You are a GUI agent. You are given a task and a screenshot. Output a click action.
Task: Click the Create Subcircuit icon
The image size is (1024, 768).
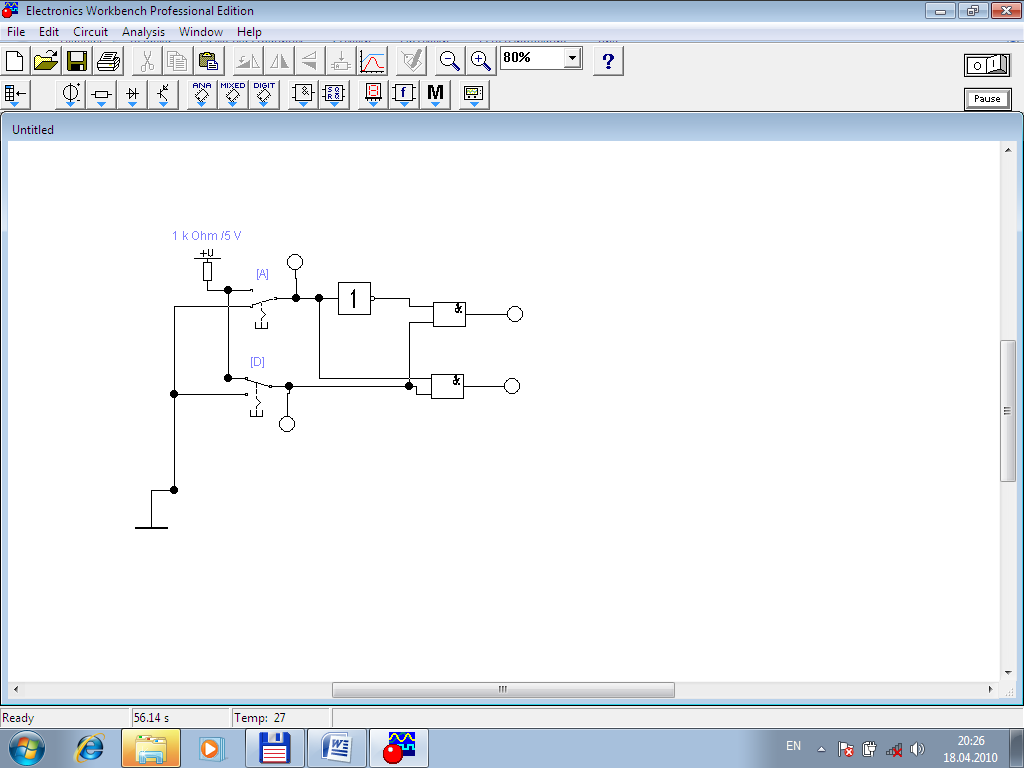pos(340,61)
